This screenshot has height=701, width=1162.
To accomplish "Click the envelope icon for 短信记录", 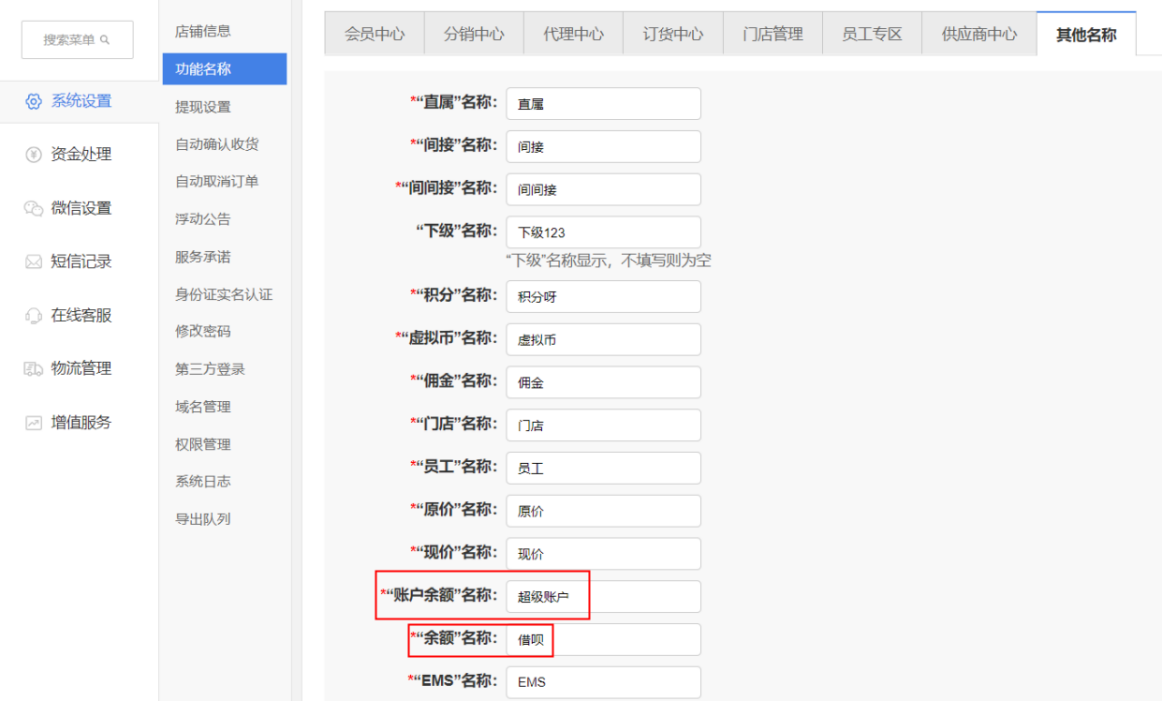I will tap(33, 262).
